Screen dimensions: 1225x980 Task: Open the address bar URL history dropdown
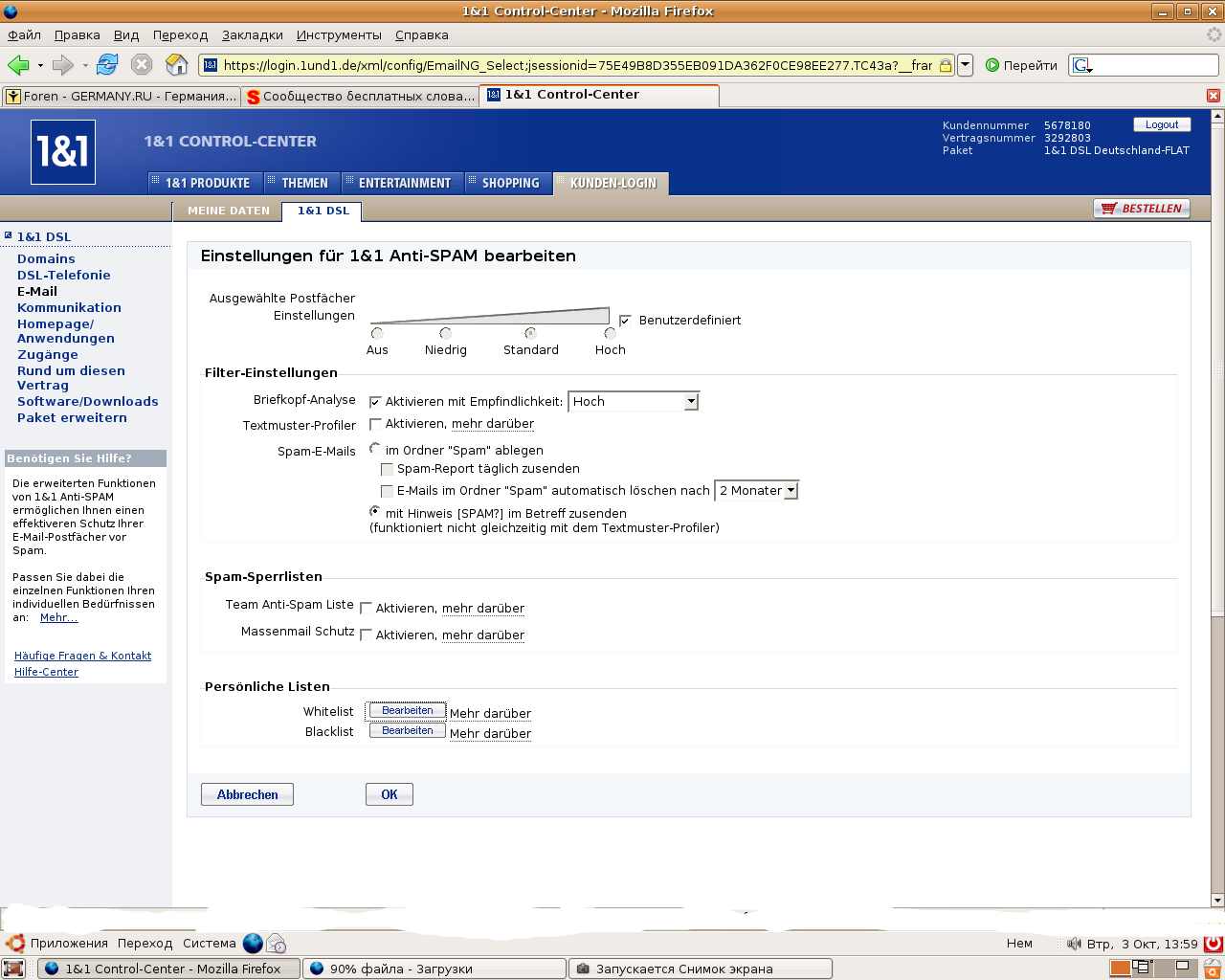[x=965, y=65]
